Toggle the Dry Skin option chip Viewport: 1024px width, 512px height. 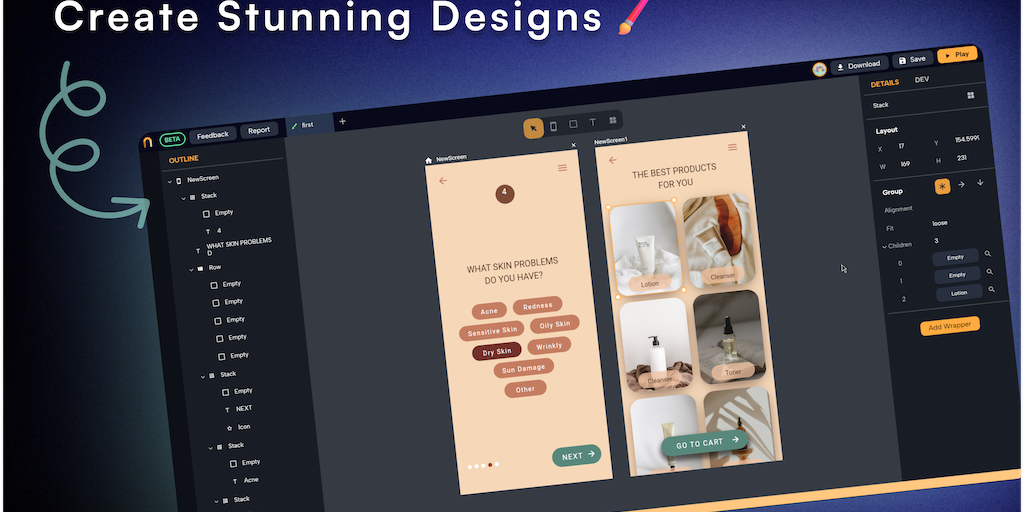click(497, 352)
